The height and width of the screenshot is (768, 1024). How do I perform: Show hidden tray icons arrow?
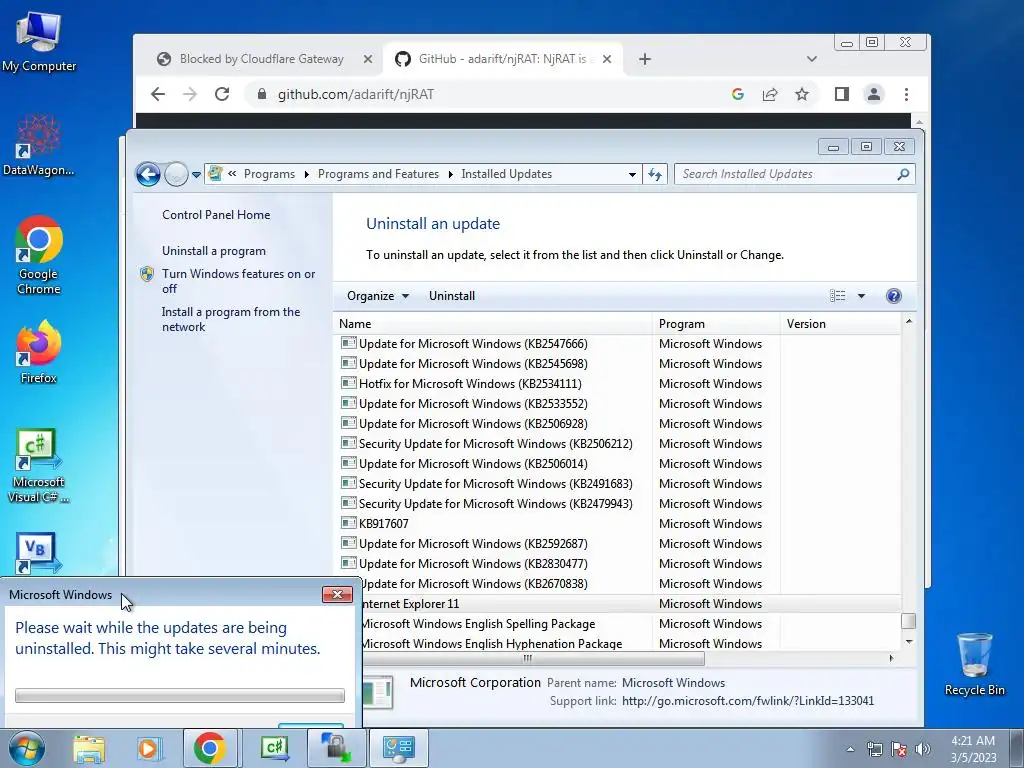tap(850, 749)
